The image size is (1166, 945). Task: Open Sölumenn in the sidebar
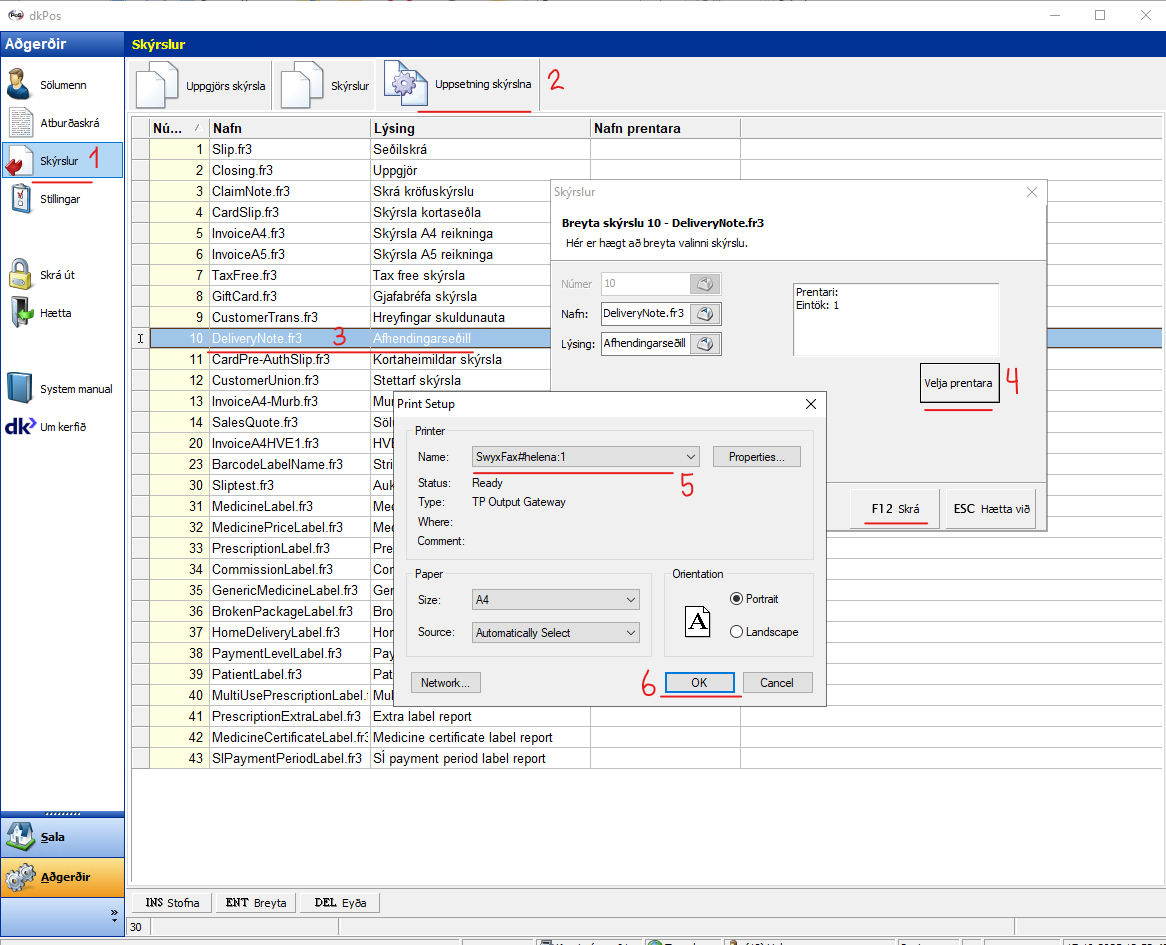click(62, 85)
